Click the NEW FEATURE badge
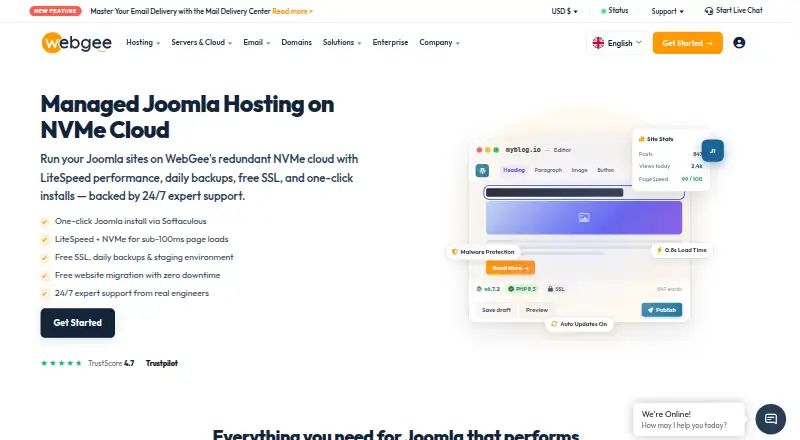Image resolution: width=800 pixels, height=440 pixels. (56, 11)
